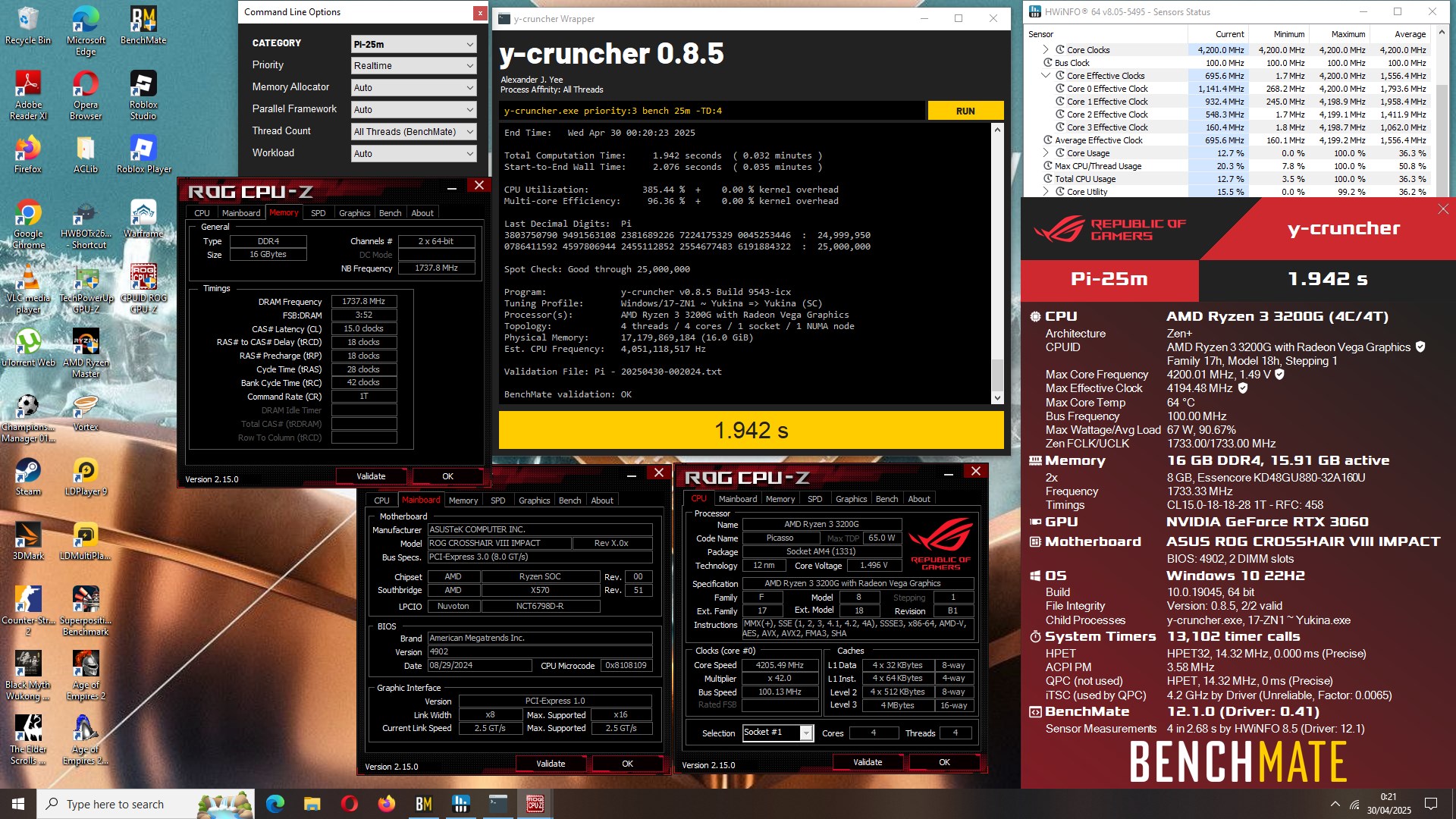Screen dimensions: 1456x819
Task: Launch Opera Browser desktop icon
Action: [86, 95]
